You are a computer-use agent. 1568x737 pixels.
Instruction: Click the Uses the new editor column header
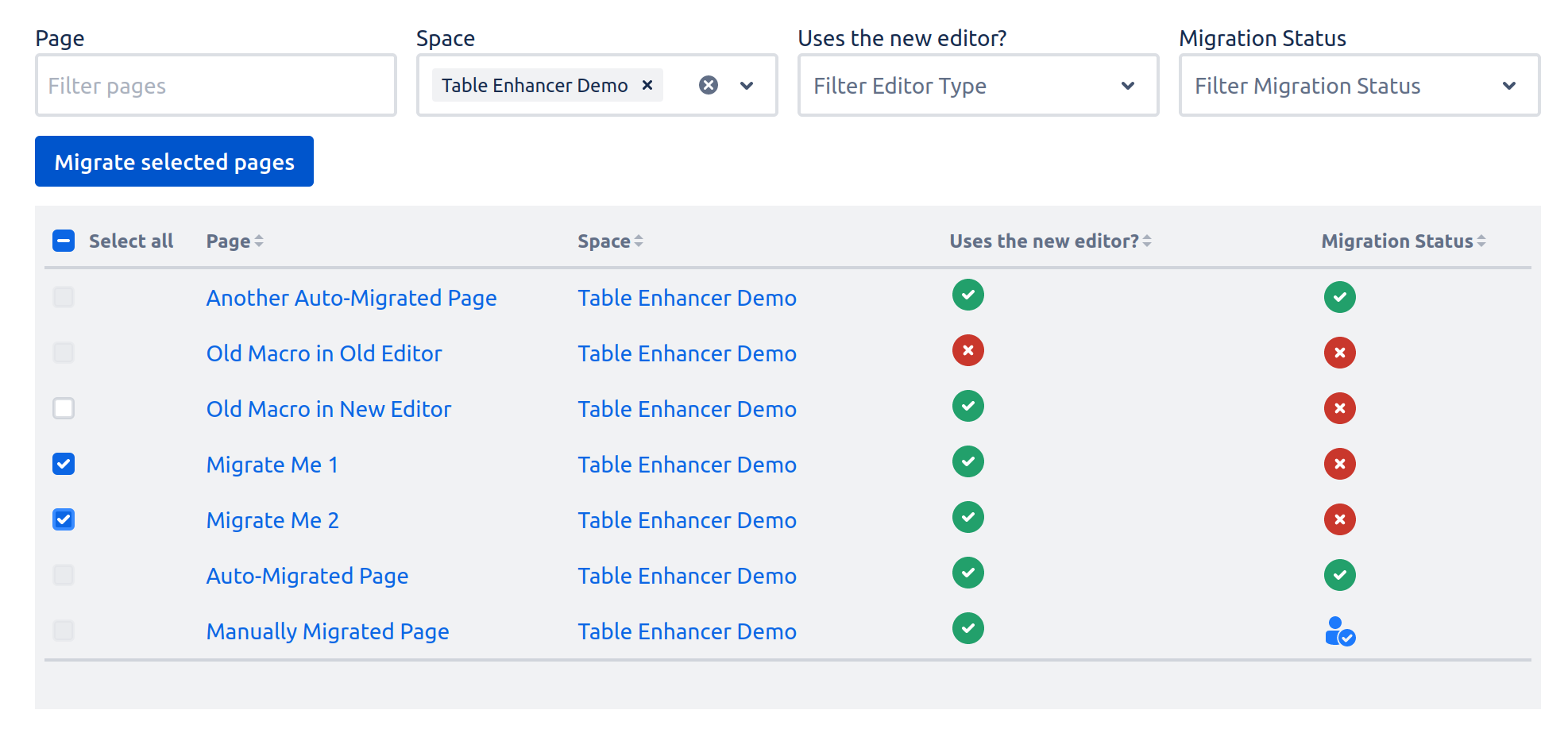tap(1045, 241)
